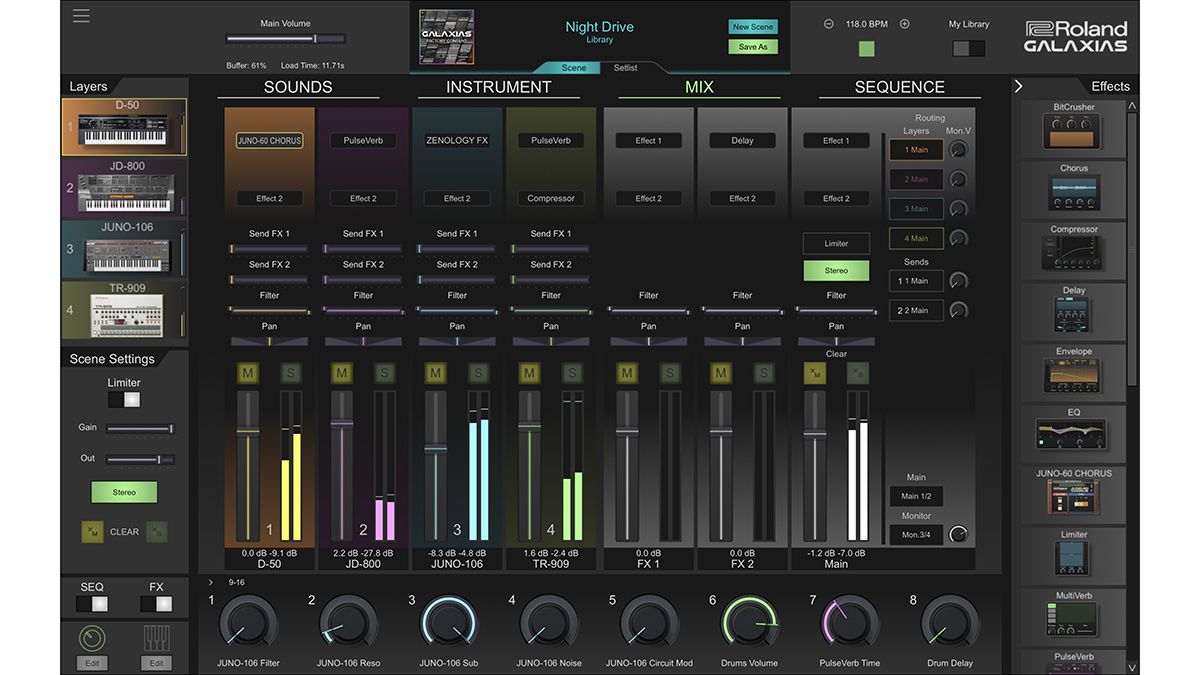
Task: Open the SEQUENCE section
Action: point(900,87)
